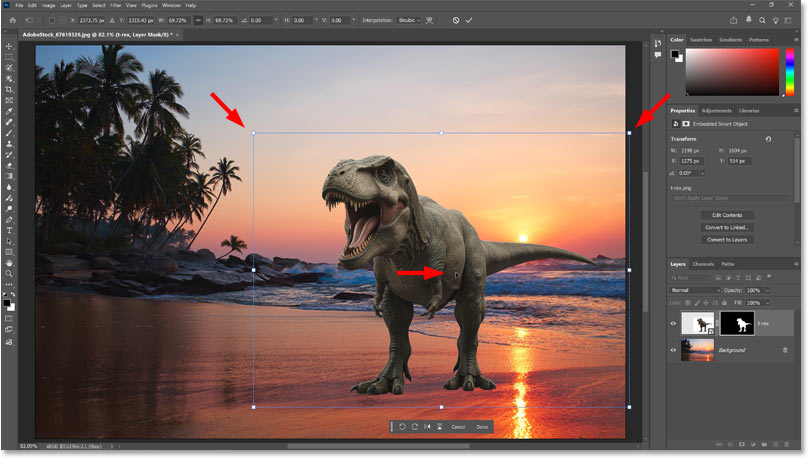
Task: Click the Home icon in options bar
Action: point(13,21)
